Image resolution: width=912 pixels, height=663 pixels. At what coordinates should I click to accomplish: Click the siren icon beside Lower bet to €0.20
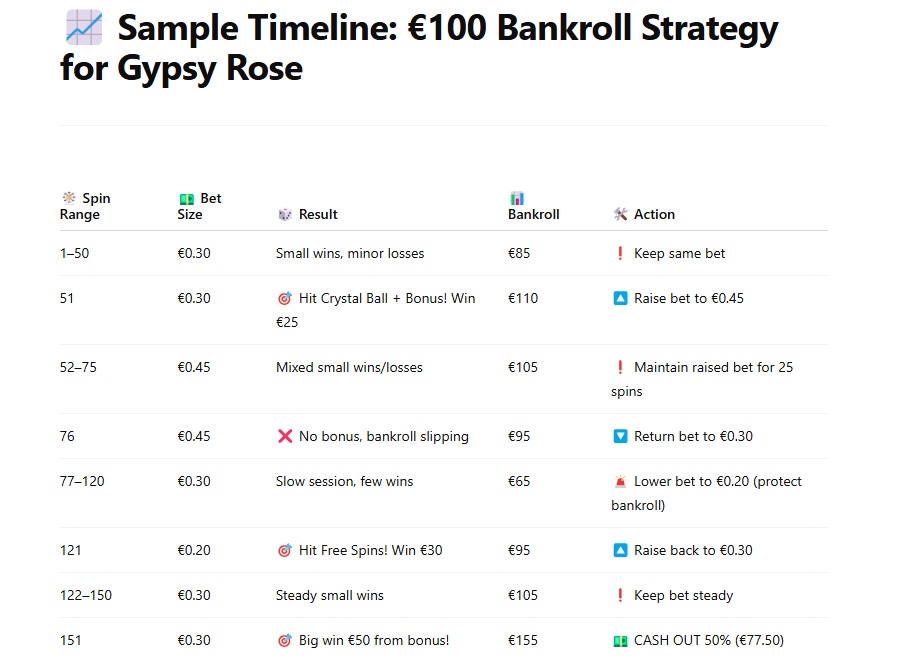click(x=620, y=482)
